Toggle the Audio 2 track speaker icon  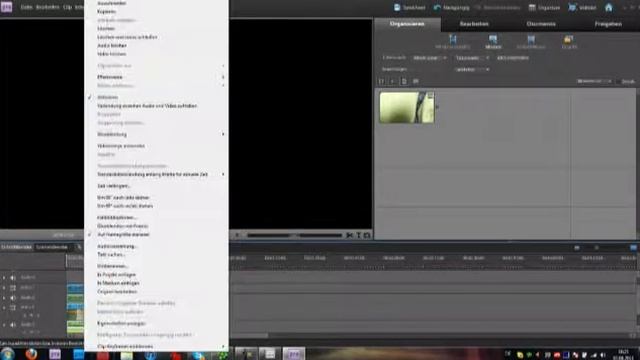tap(13, 298)
